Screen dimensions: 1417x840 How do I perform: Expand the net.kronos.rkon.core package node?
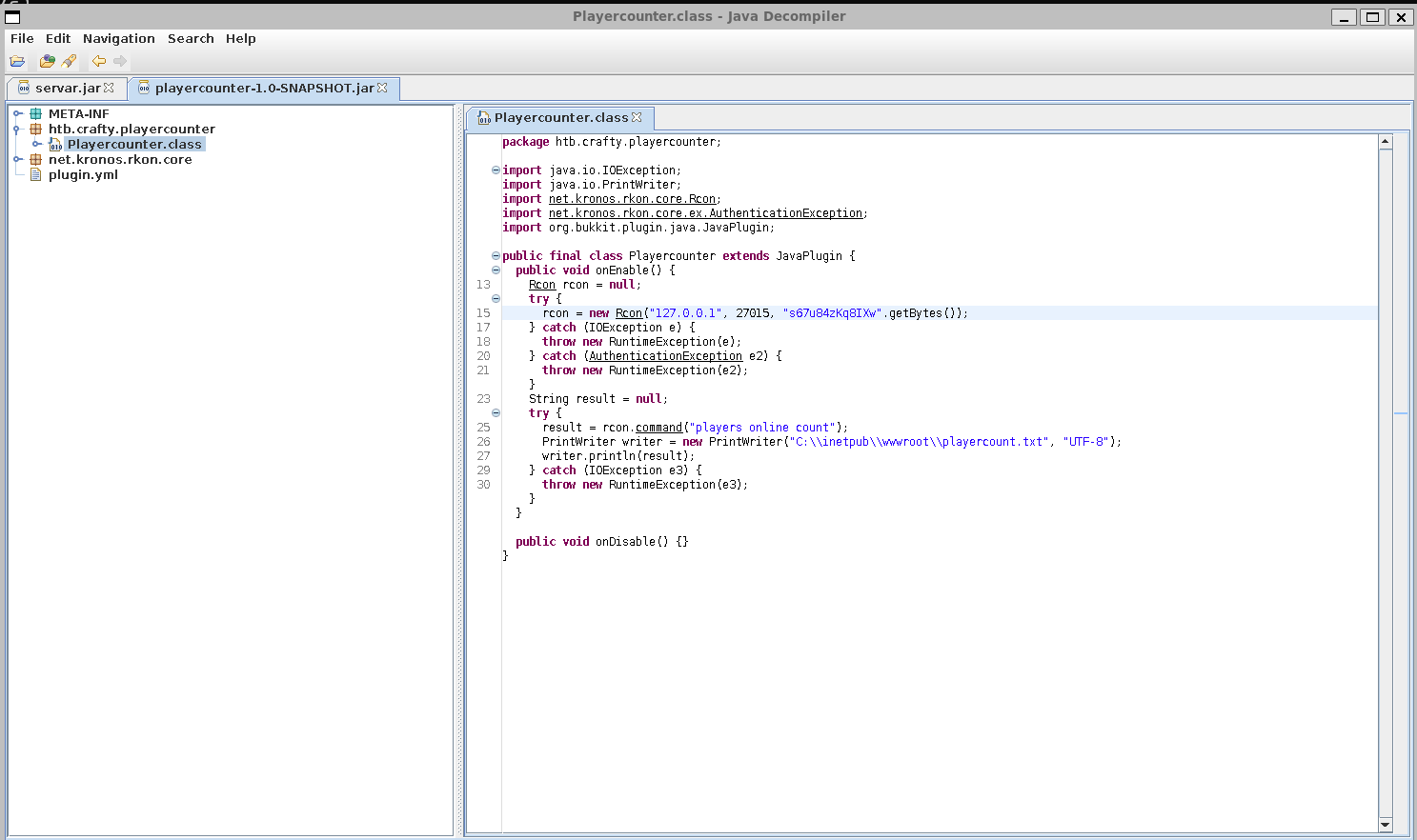tap(17, 160)
